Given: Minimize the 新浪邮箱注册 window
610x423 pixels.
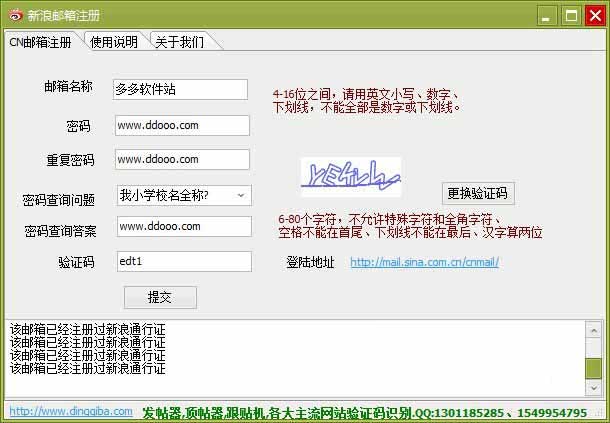Looking at the screenshot, I should click(547, 16).
